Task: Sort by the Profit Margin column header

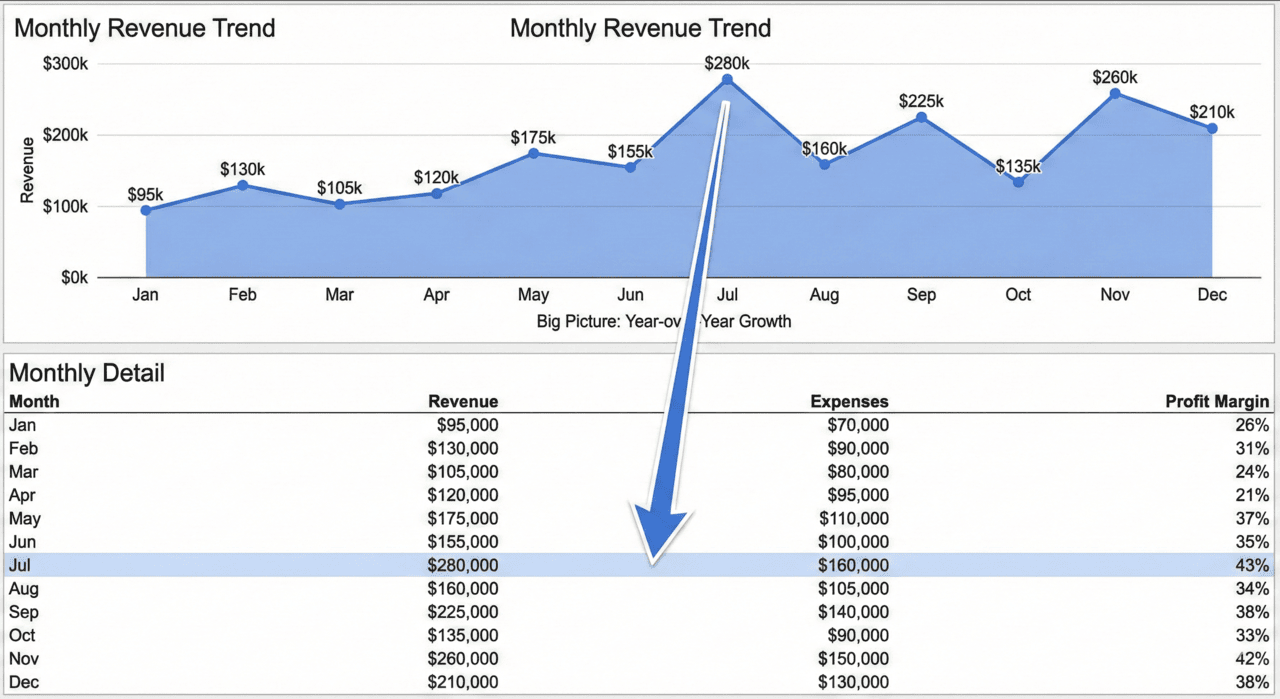Action: tap(1217, 401)
